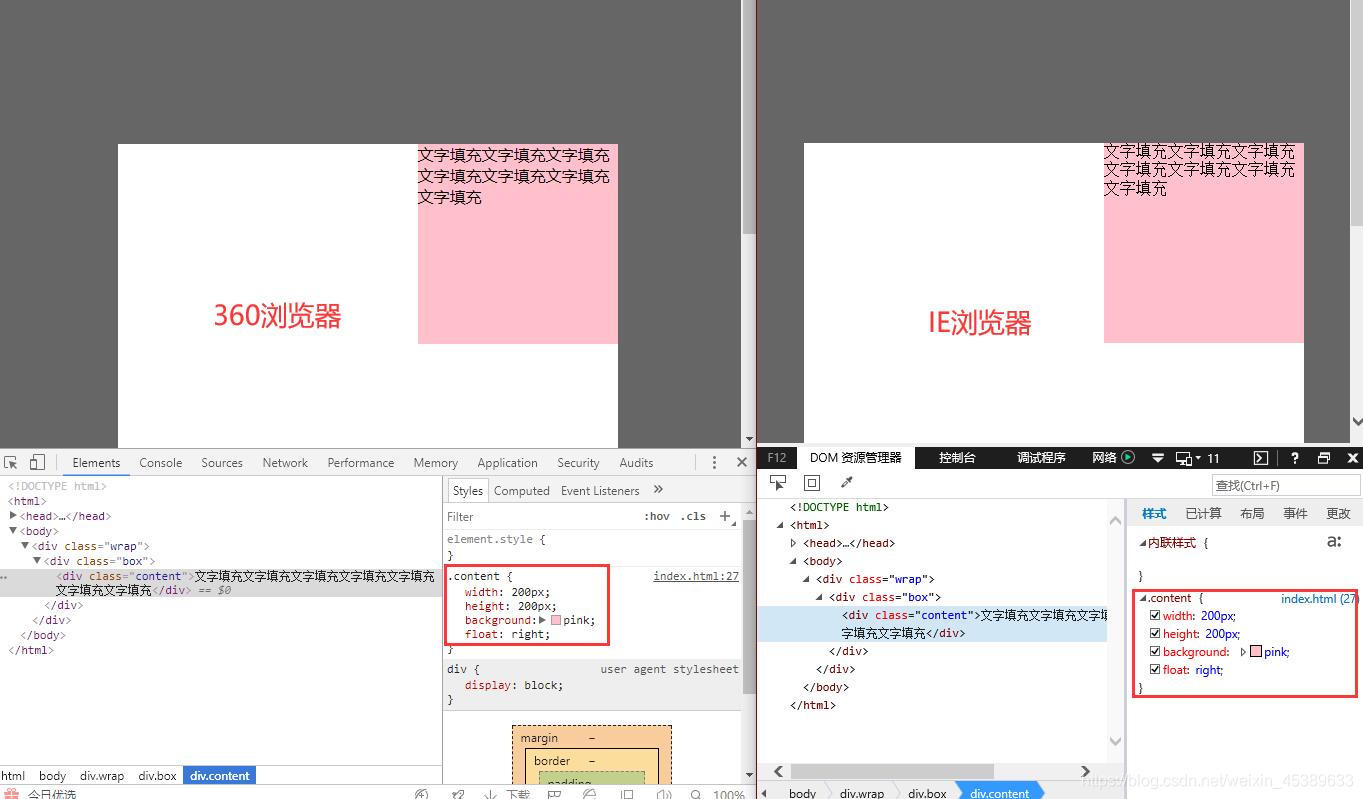Show more style tabs via double chevron

coord(658,489)
